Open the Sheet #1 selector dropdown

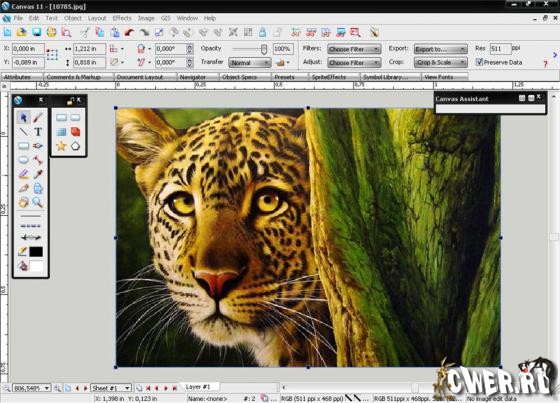pyautogui.click(x=111, y=388)
